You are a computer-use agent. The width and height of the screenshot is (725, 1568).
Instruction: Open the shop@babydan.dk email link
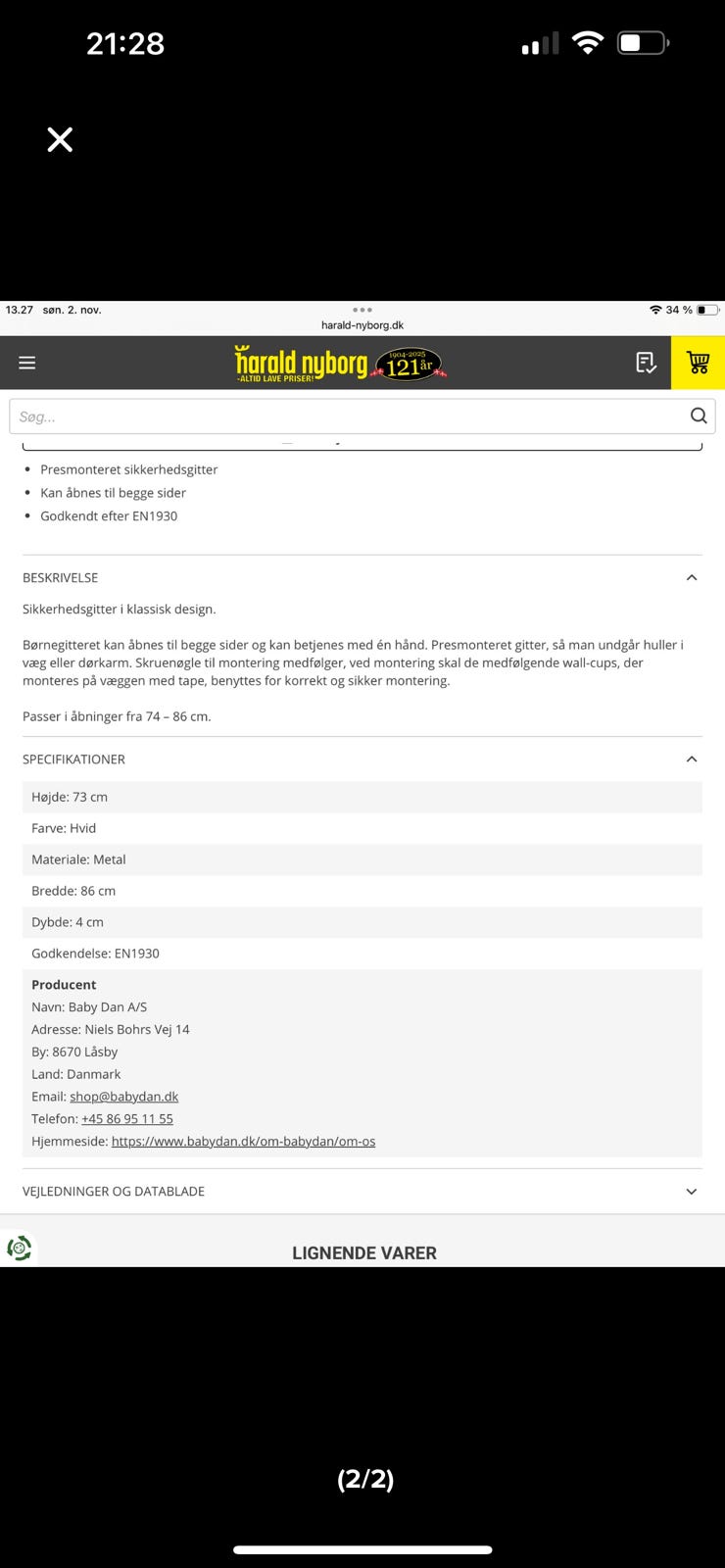coord(123,1097)
